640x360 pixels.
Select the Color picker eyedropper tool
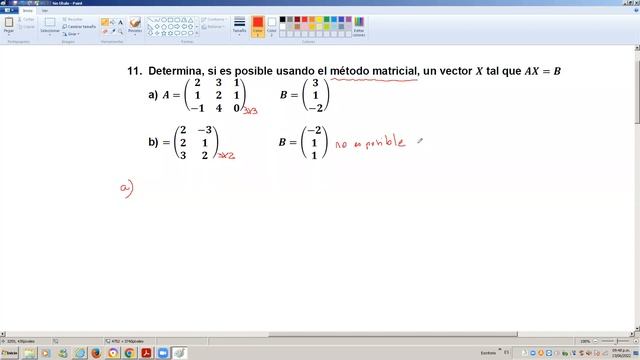tap(113, 31)
